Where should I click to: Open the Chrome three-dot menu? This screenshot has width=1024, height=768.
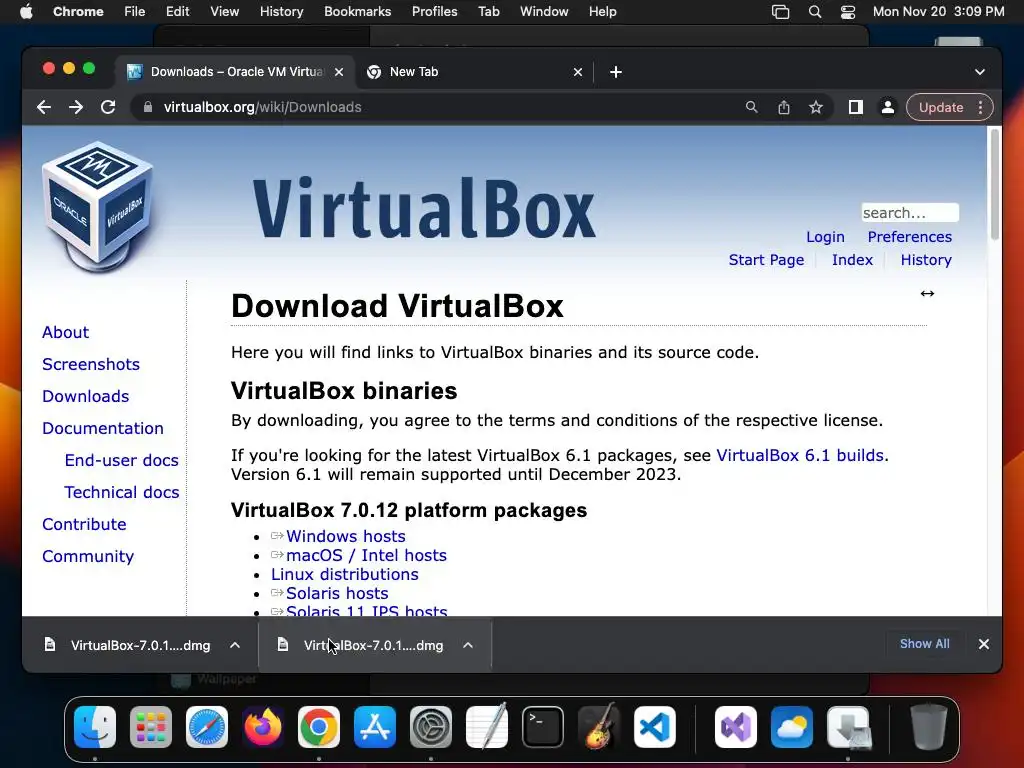click(980, 107)
